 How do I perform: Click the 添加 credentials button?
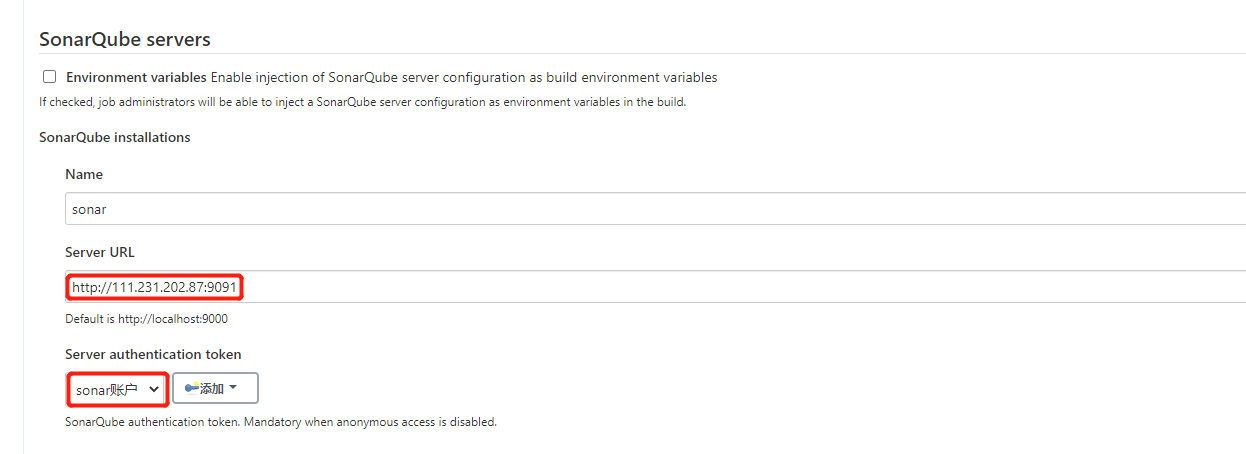pos(215,388)
